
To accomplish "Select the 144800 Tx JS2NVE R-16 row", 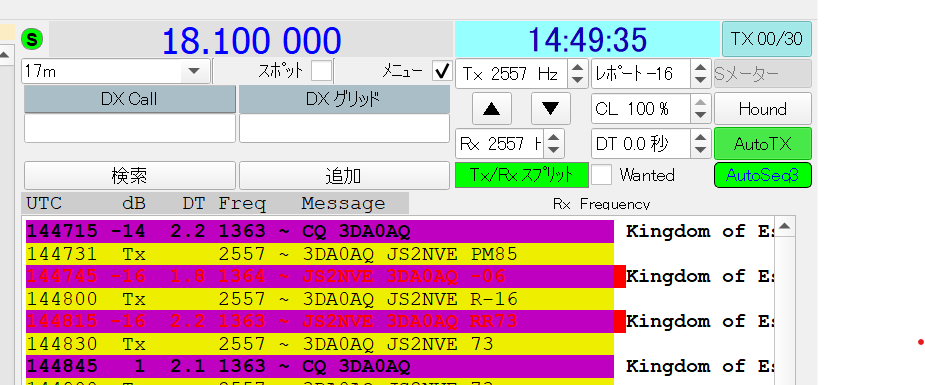I will click(320, 299).
